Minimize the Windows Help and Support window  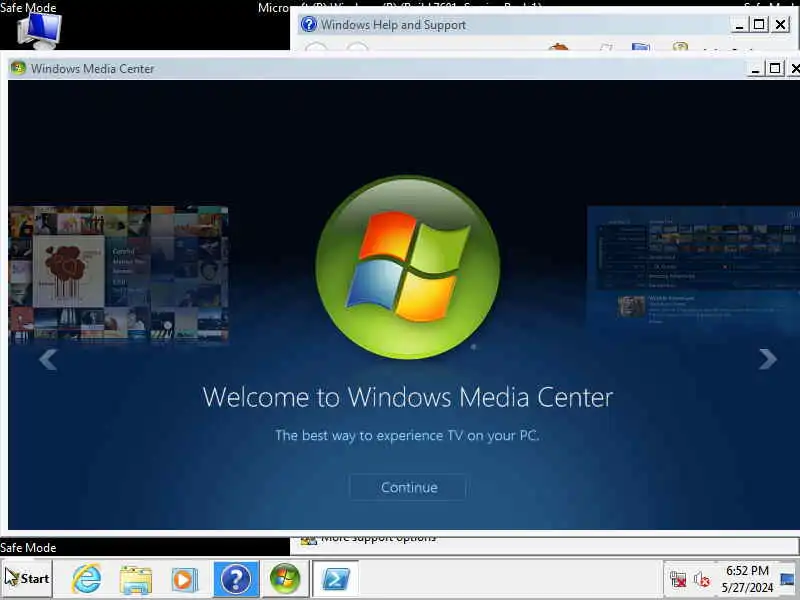[x=739, y=24]
